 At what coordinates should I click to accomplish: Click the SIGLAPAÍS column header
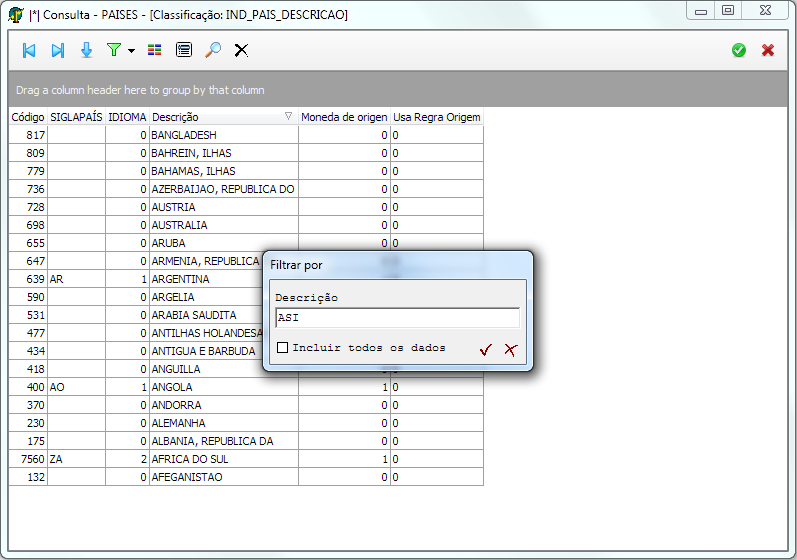76,117
